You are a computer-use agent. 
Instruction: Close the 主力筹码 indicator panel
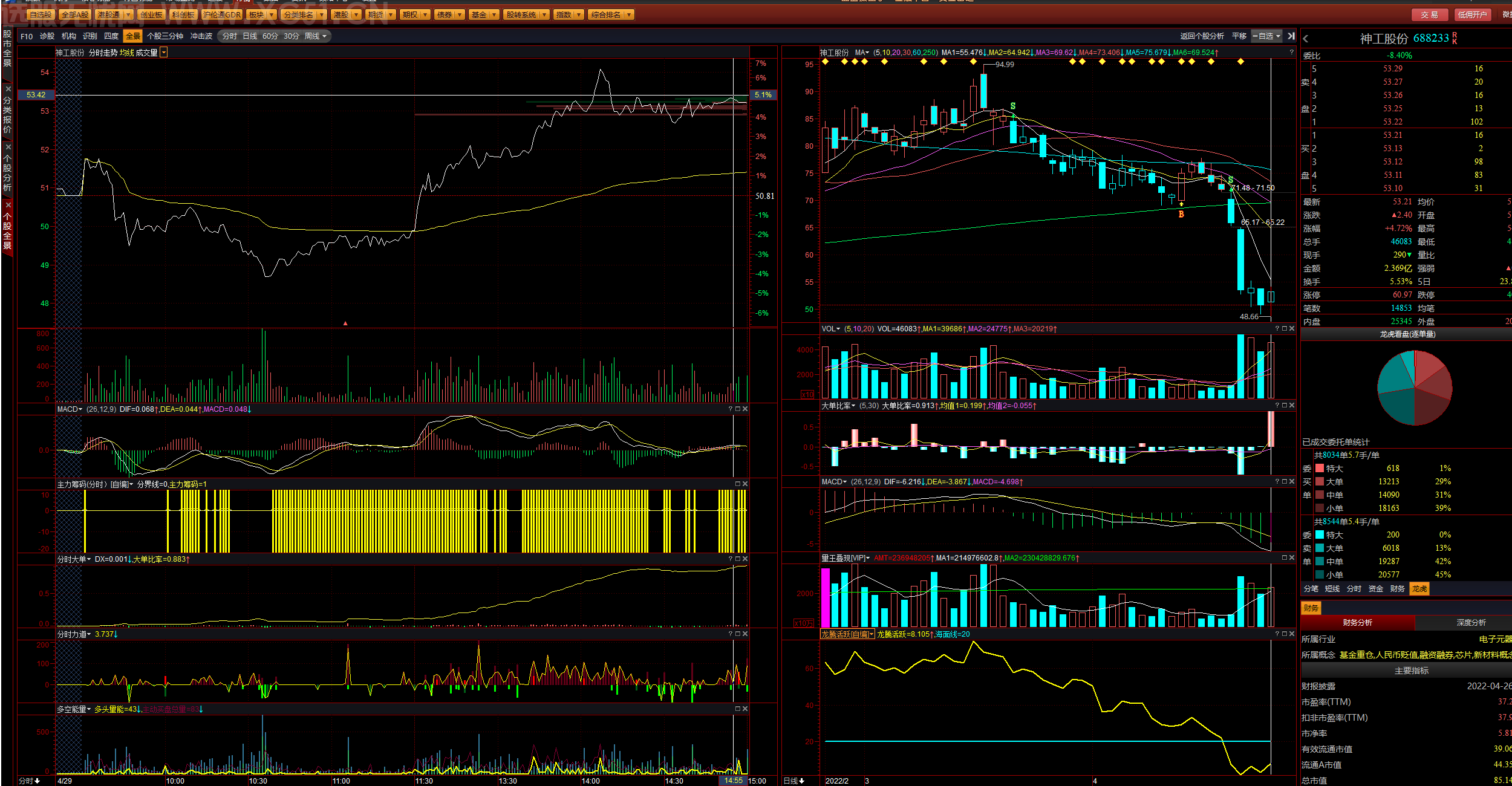pyautogui.click(x=745, y=484)
